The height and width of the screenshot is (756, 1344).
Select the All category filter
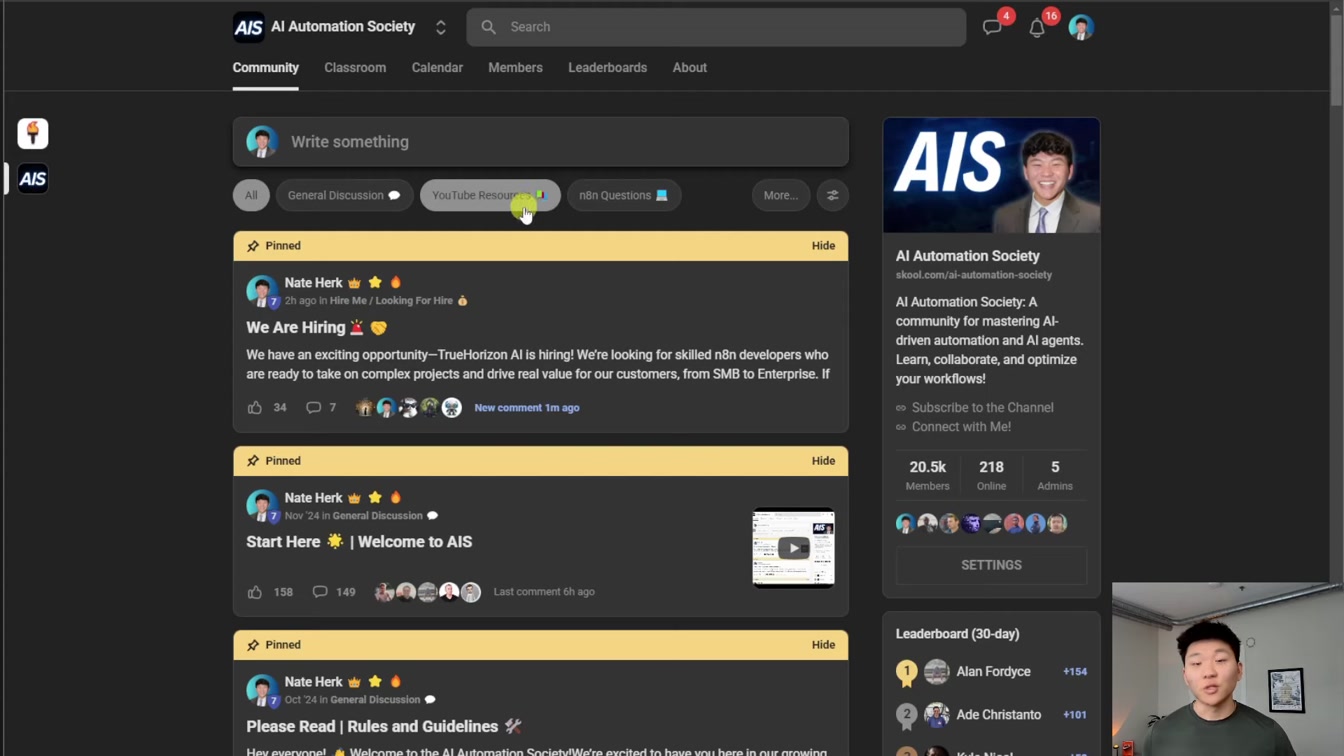[x=251, y=195]
